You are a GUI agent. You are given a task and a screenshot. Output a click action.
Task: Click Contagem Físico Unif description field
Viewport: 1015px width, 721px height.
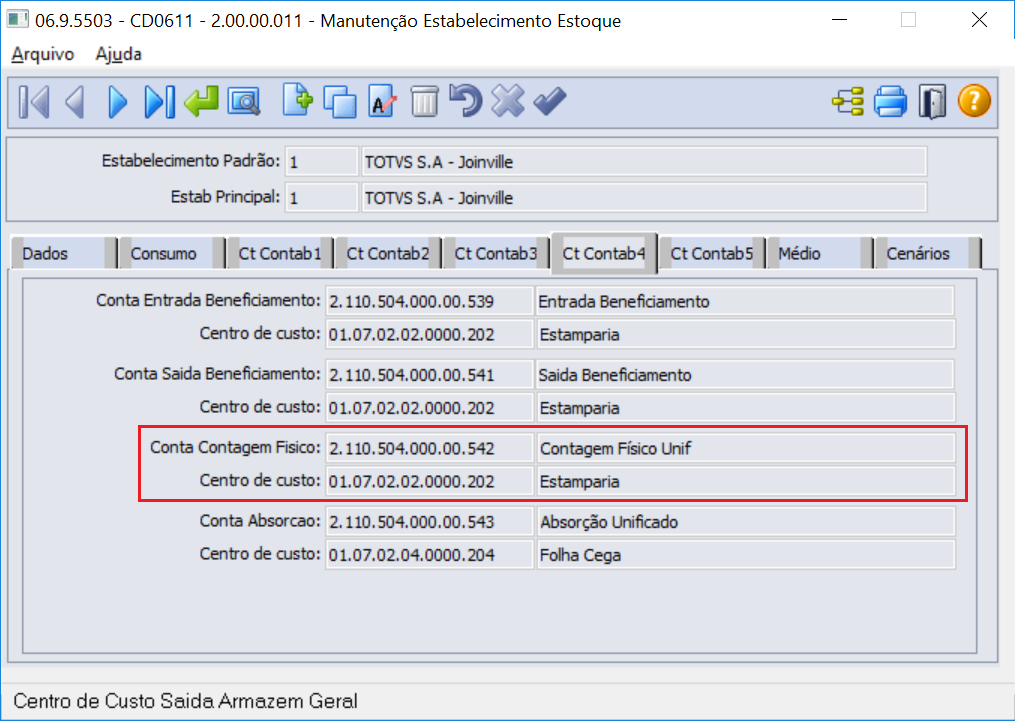pos(745,449)
